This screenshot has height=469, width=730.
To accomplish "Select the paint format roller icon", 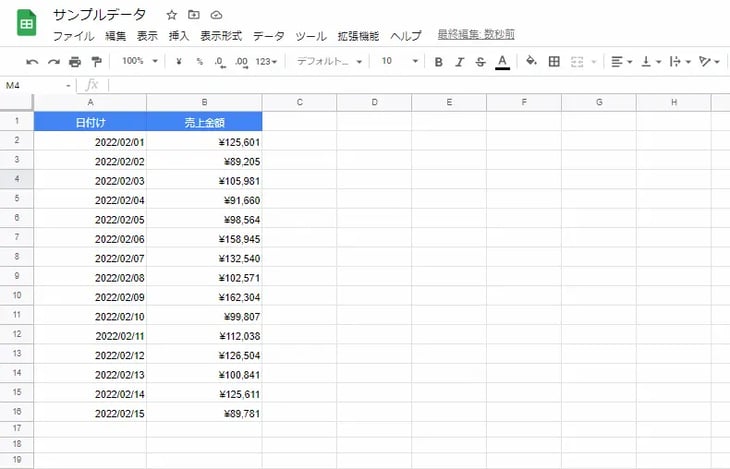I will click(x=96, y=62).
